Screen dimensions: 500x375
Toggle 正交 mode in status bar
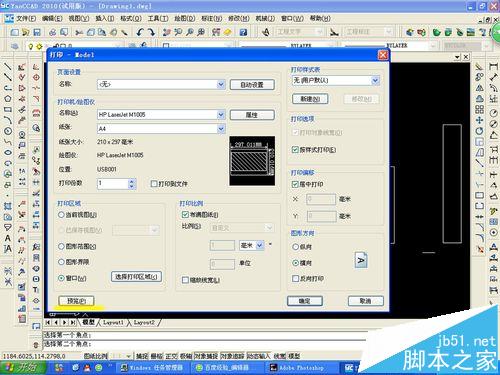tap(171, 356)
